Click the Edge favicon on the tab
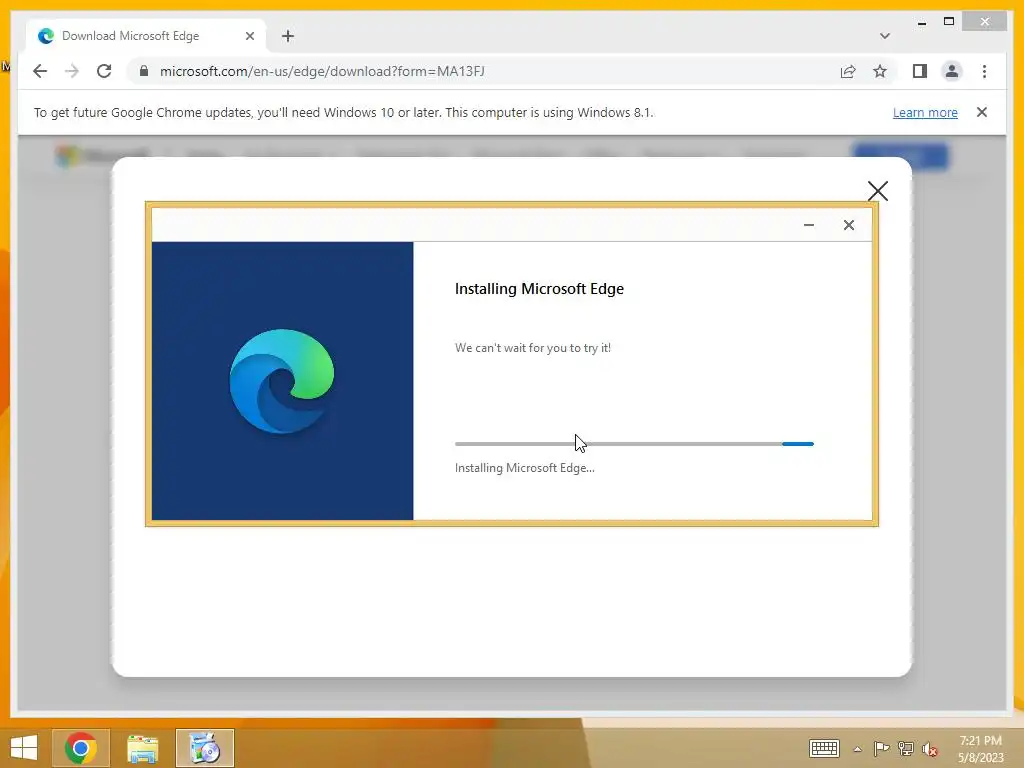The image size is (1024, 768). click(x=46, y=36)
